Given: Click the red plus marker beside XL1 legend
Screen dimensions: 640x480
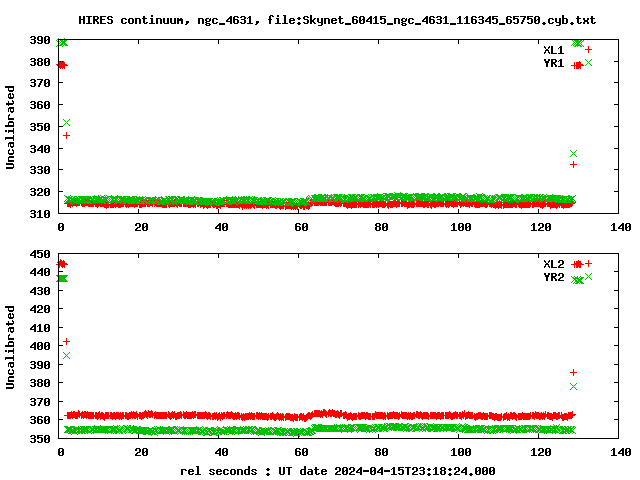Looking at the screenshot, I should [x=588, y=50].
